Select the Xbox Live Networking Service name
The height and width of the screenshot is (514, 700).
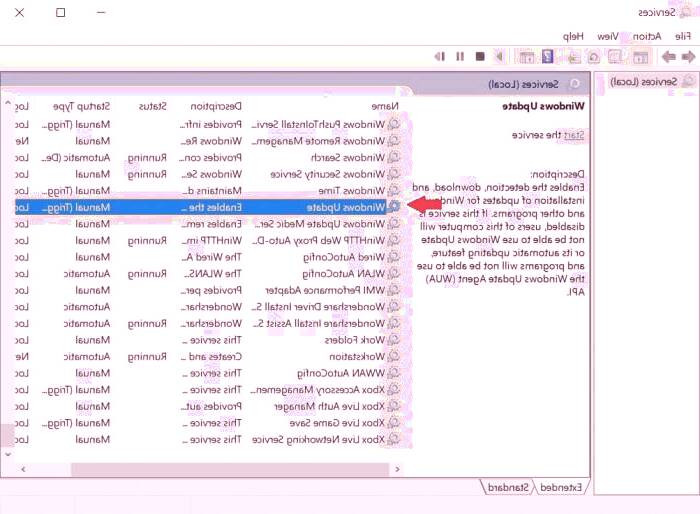(318, 439)
